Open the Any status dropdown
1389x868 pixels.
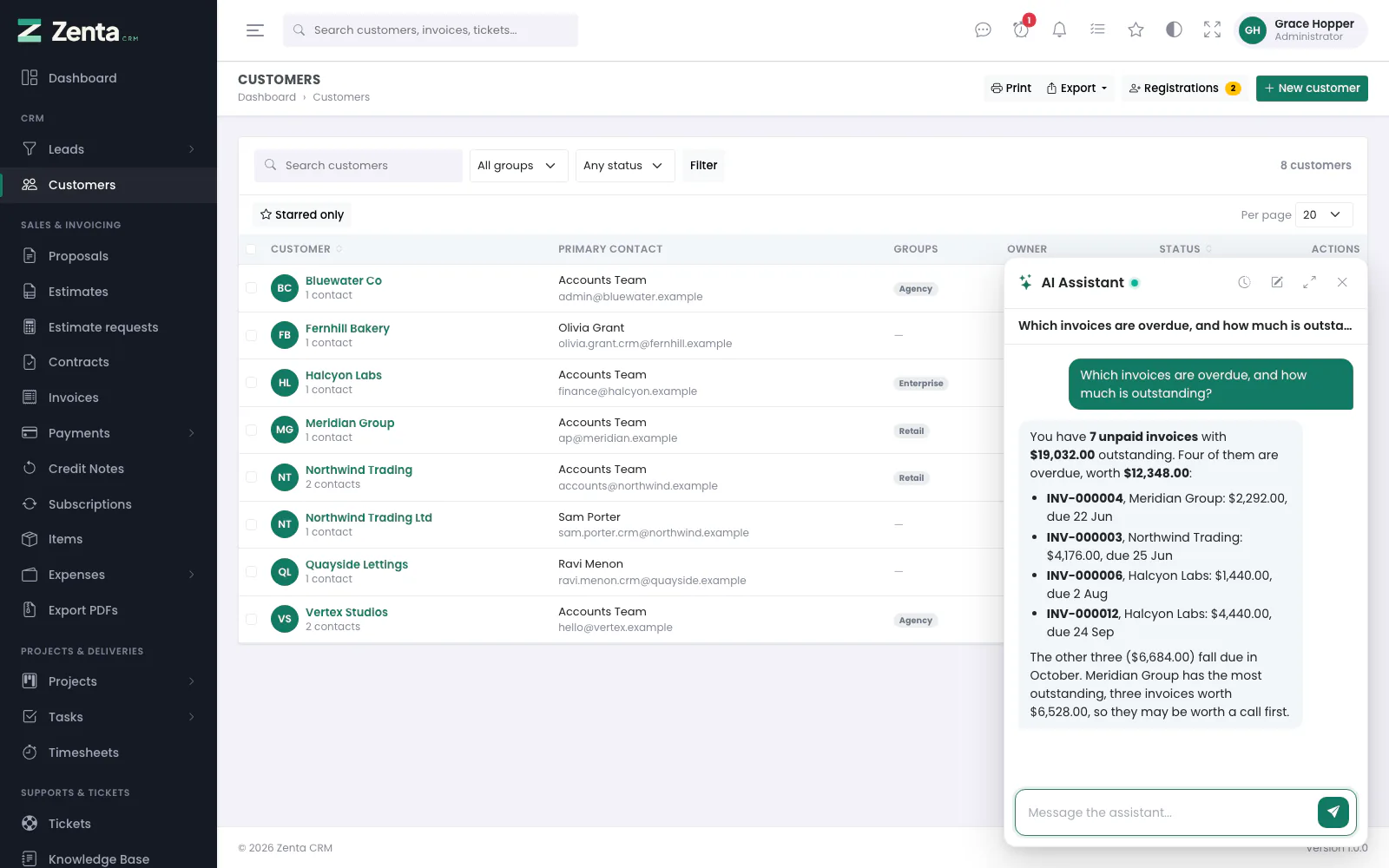coord(625,166)
